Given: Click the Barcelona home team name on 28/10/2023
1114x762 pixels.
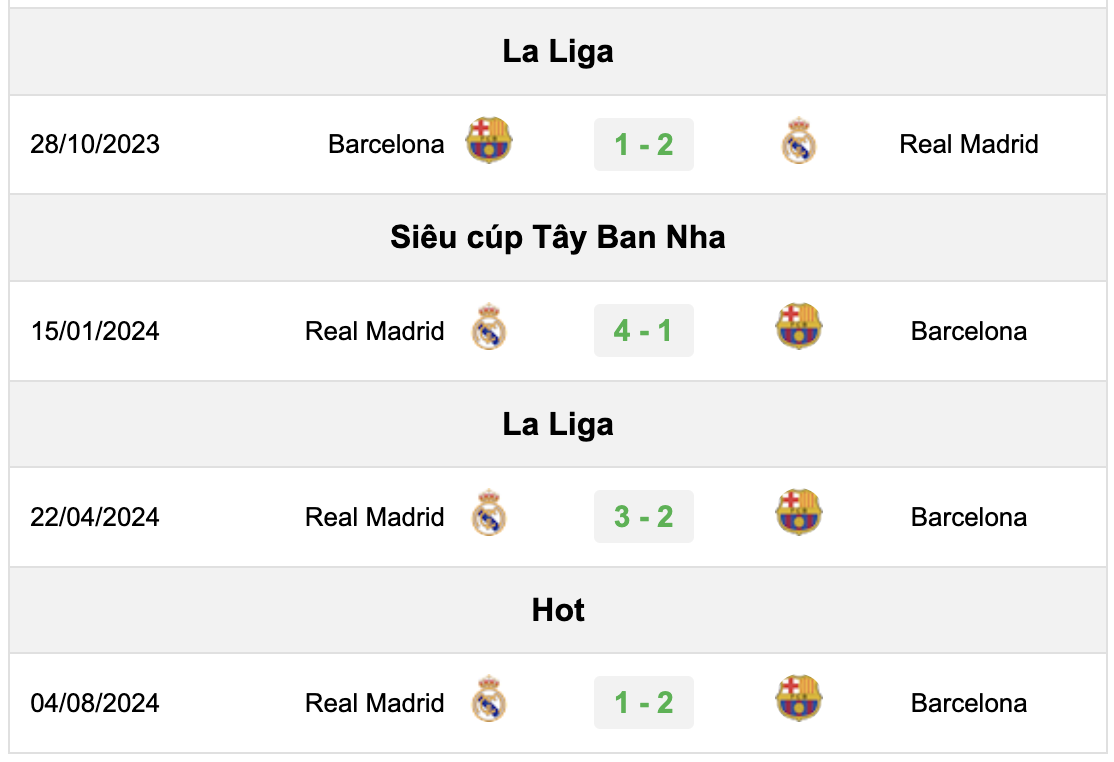Looking at the screenshot, I should [x=386, y=144].
